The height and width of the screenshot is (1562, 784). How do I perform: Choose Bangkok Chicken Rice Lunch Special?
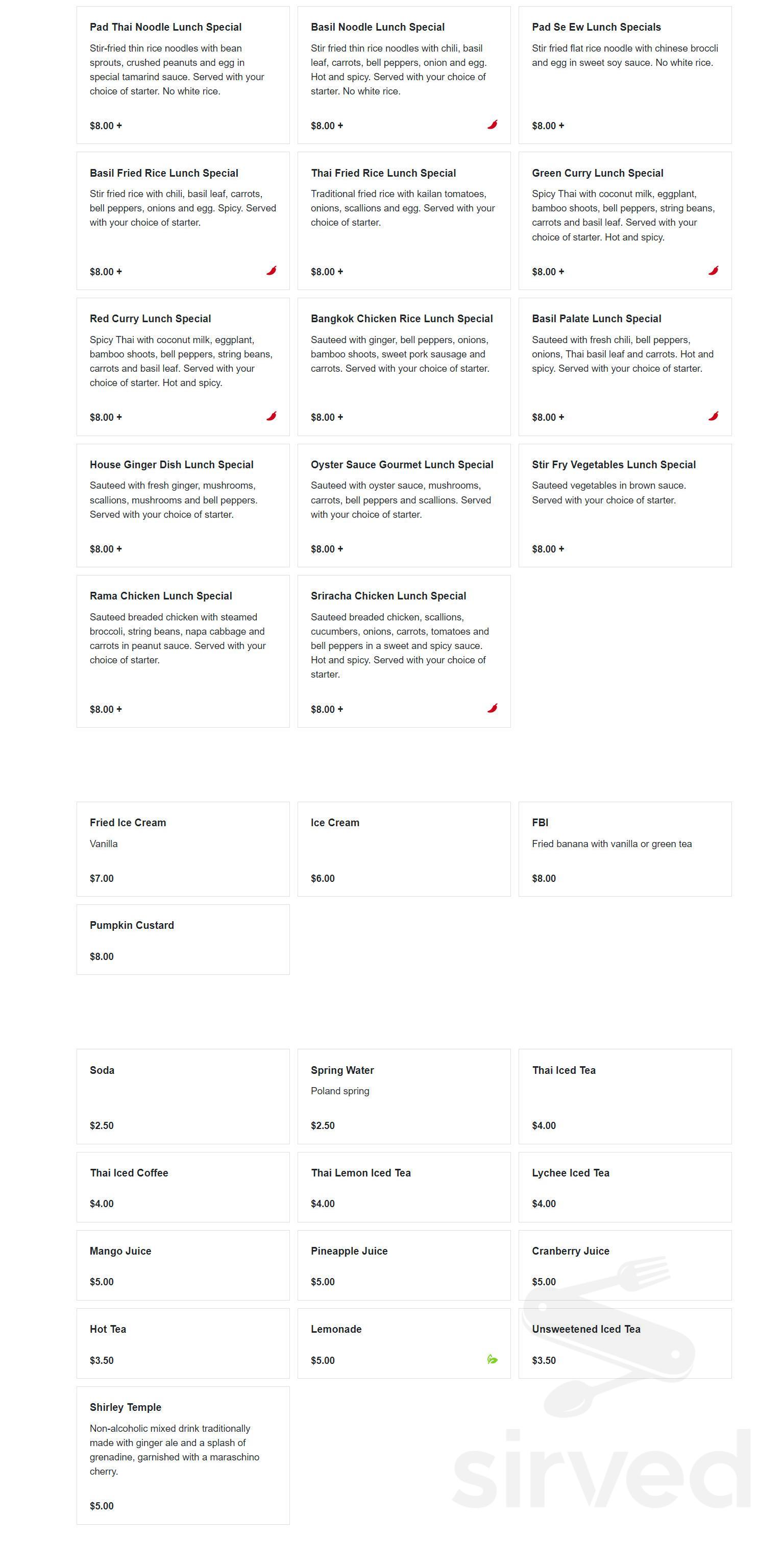coord(404,367)
